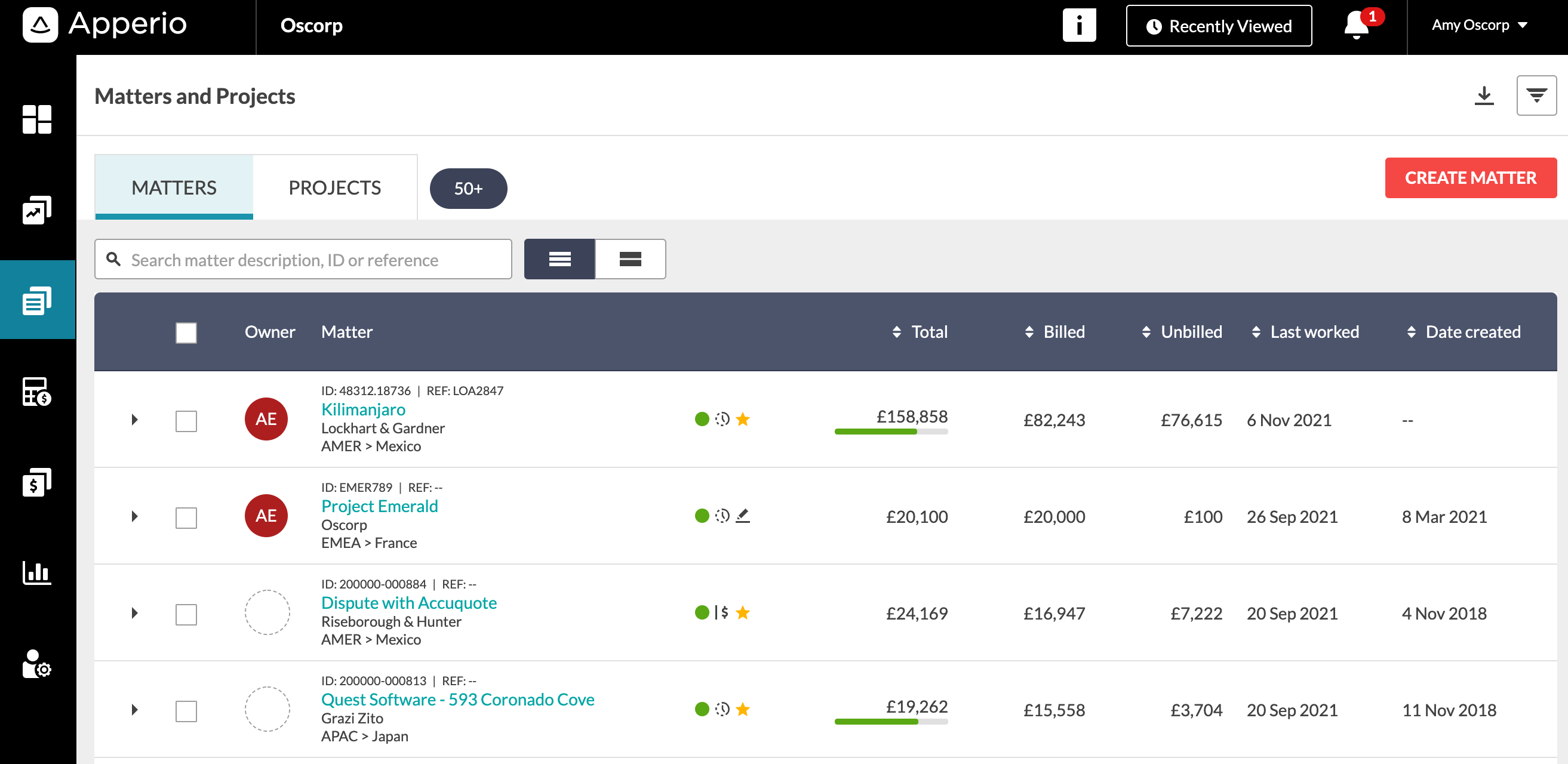Open the filter panel icon
1568x764 pixels.
(x=1536, y=95)
